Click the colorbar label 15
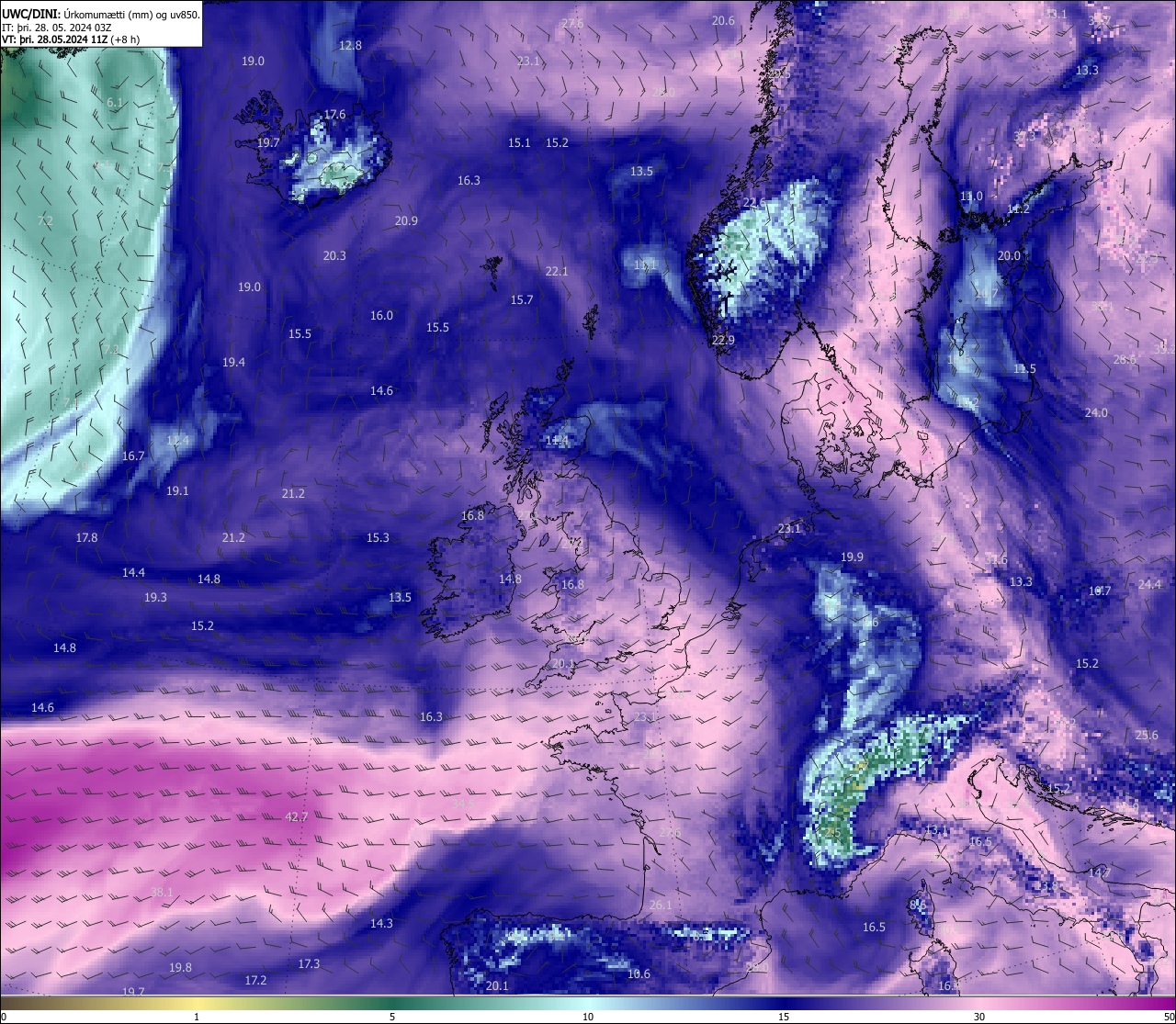This screenshot has width=1176, height=1024. (x=784, y=1017)
